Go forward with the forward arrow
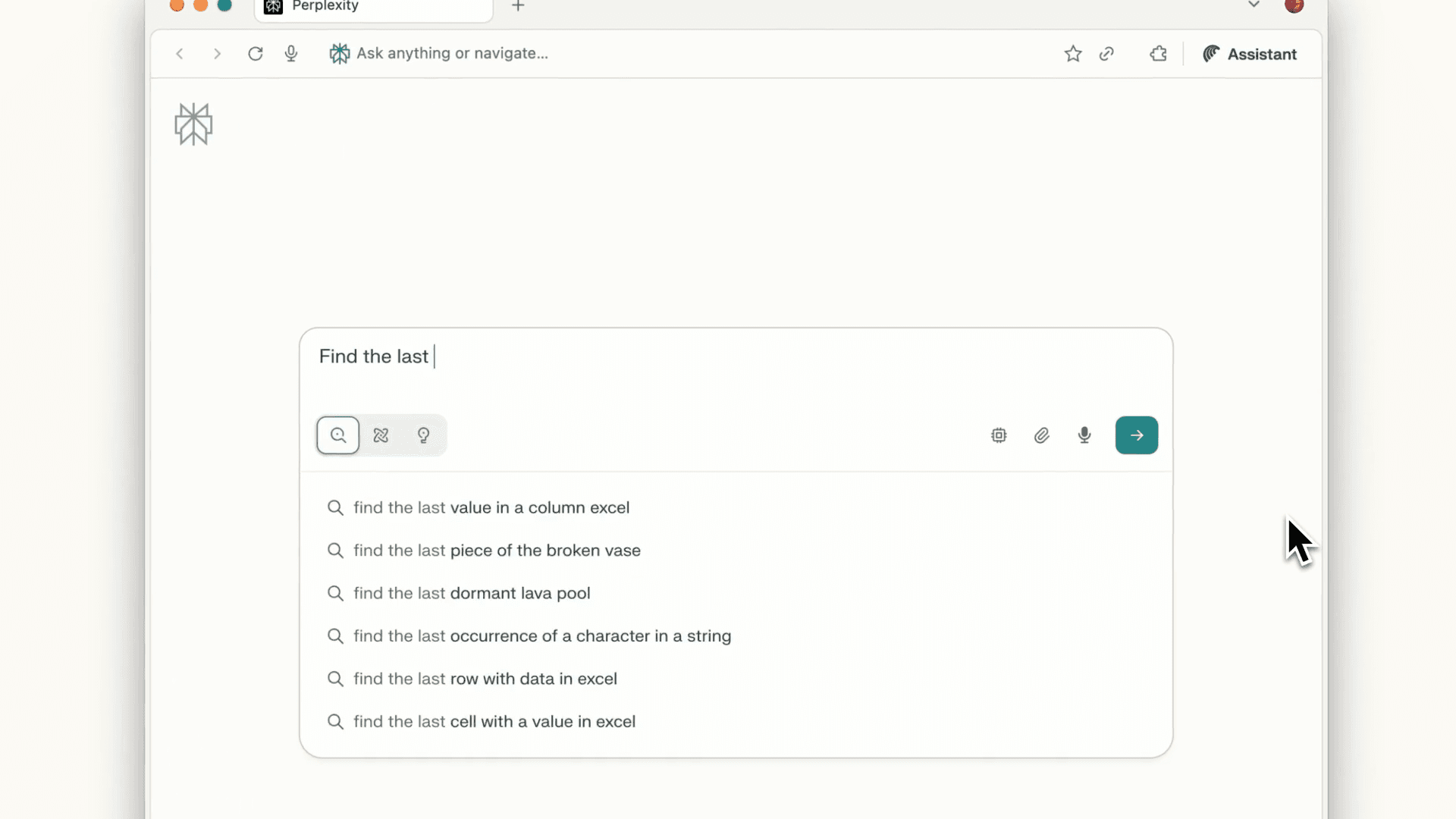 click(x=217, y=54)
